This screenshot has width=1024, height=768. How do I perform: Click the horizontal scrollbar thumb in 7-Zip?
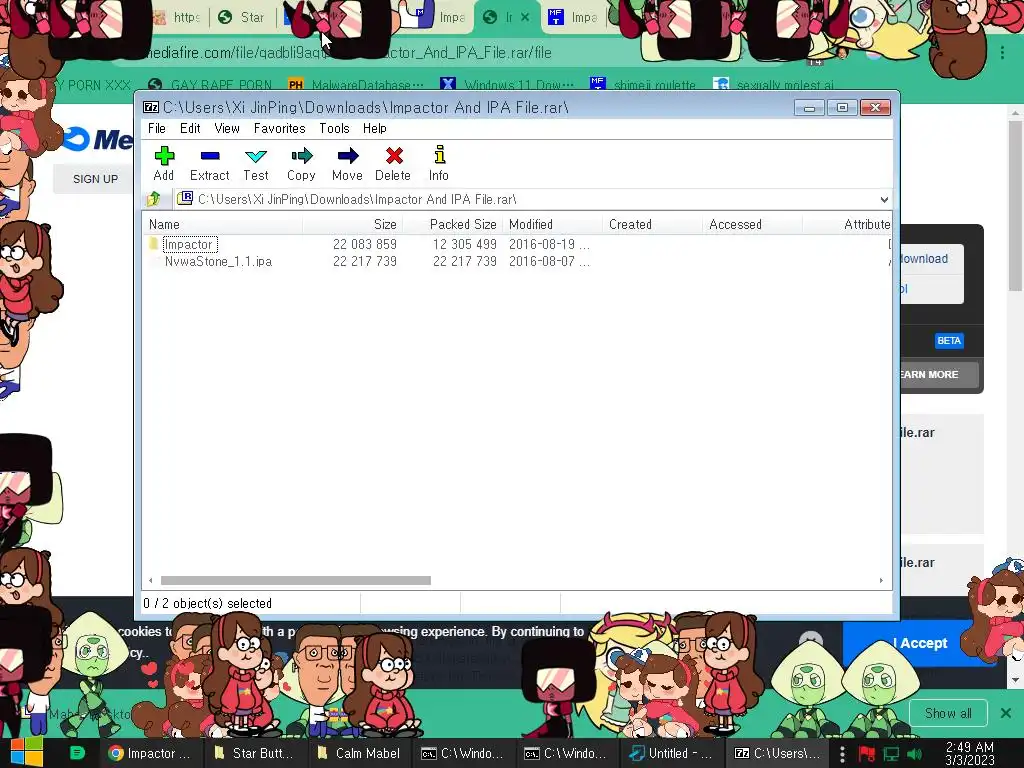(296, 581)
